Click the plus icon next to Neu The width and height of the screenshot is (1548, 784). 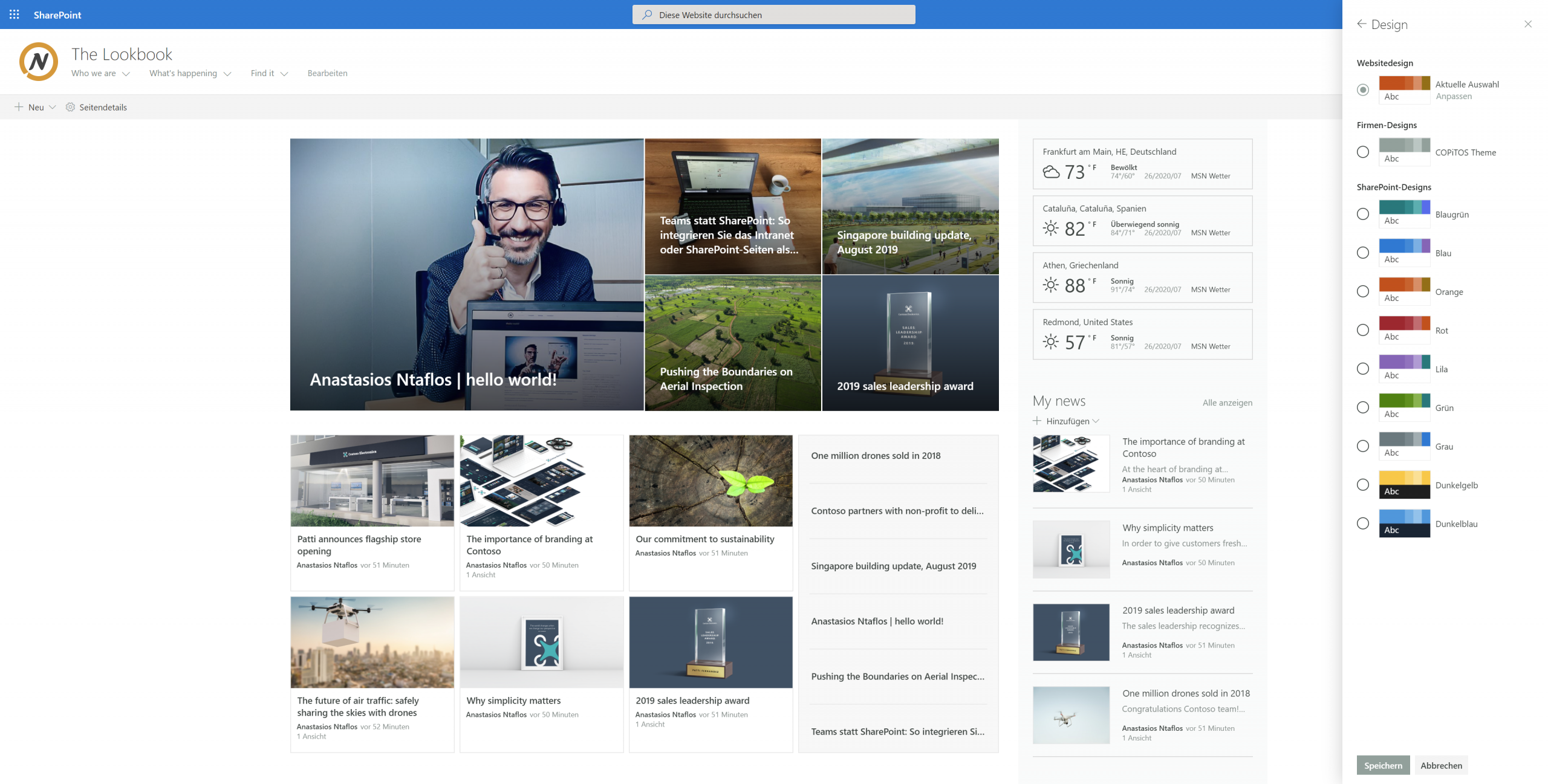[x=20, y=107]
